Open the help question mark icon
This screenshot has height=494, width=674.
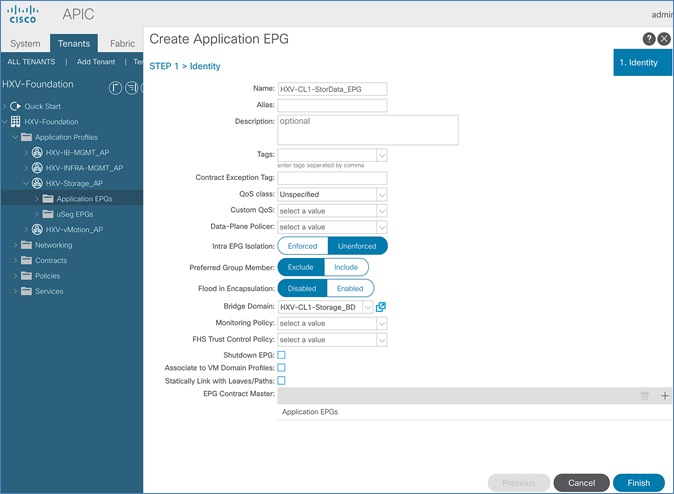[x=649, y=39]
